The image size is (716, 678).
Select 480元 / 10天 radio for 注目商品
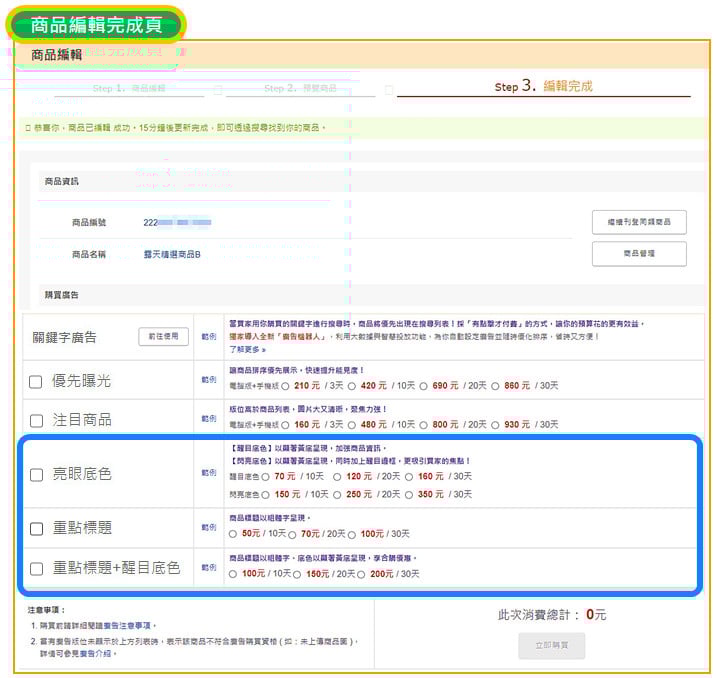click(x=351, y=424)
